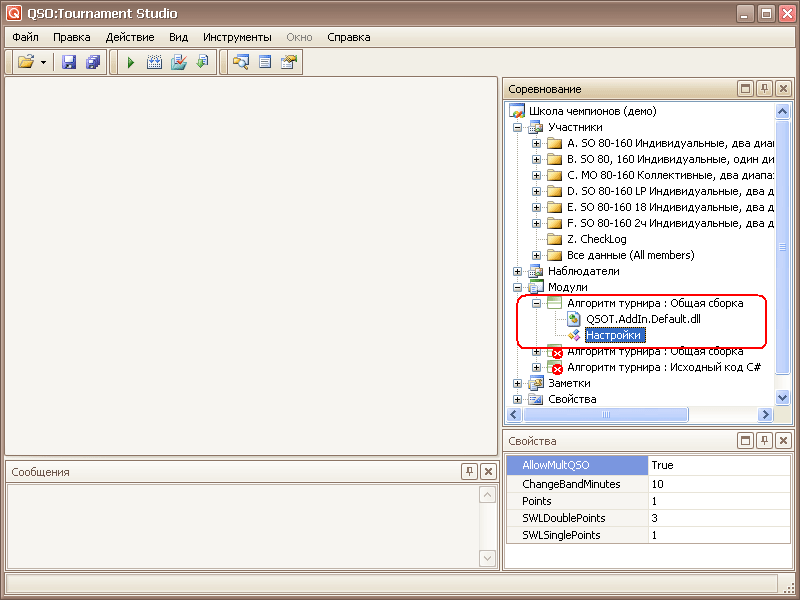Click the Save All stacked disks icon

point(92,62)
